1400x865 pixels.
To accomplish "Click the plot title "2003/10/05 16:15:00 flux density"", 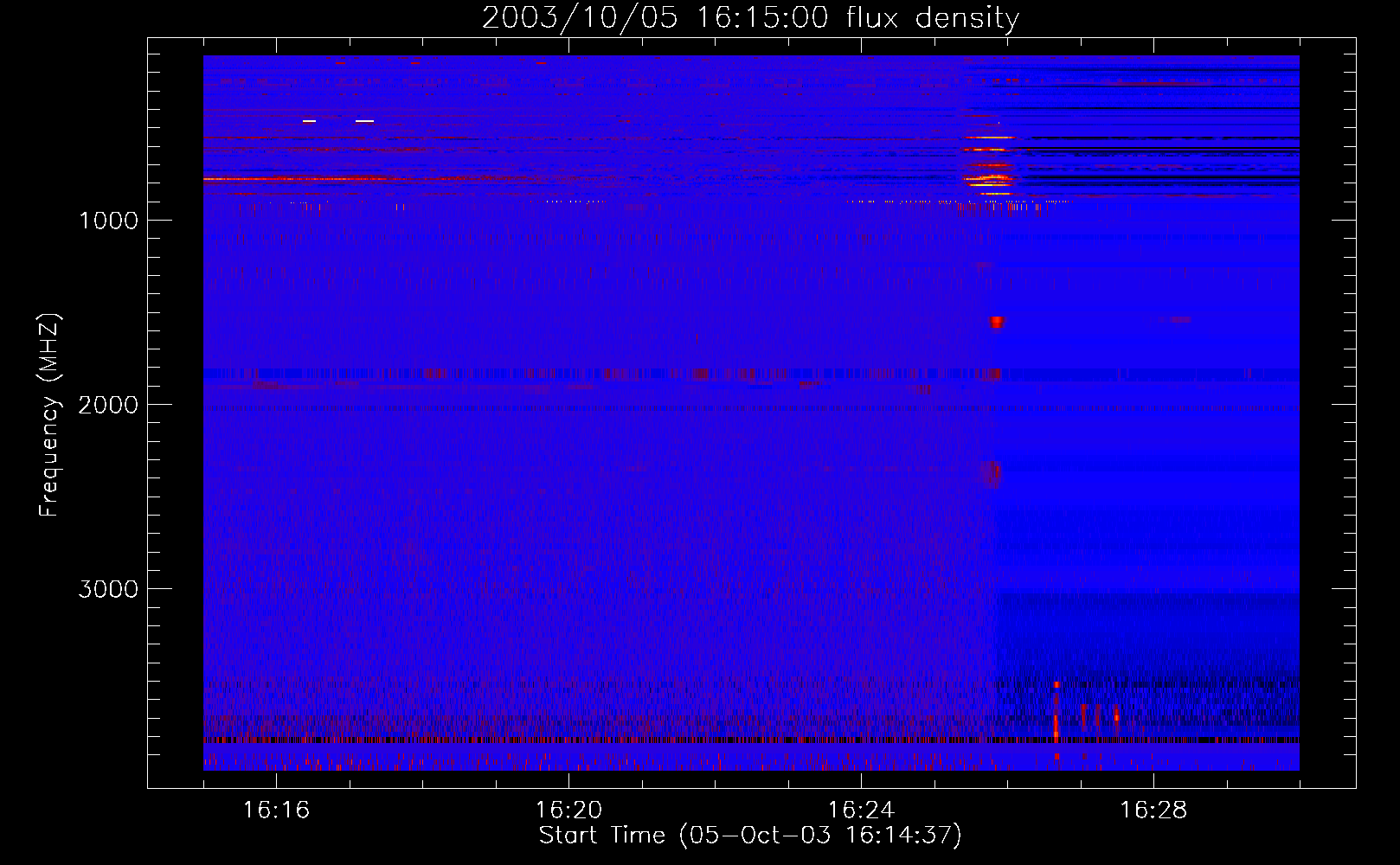I will click(x=750, y=17).
